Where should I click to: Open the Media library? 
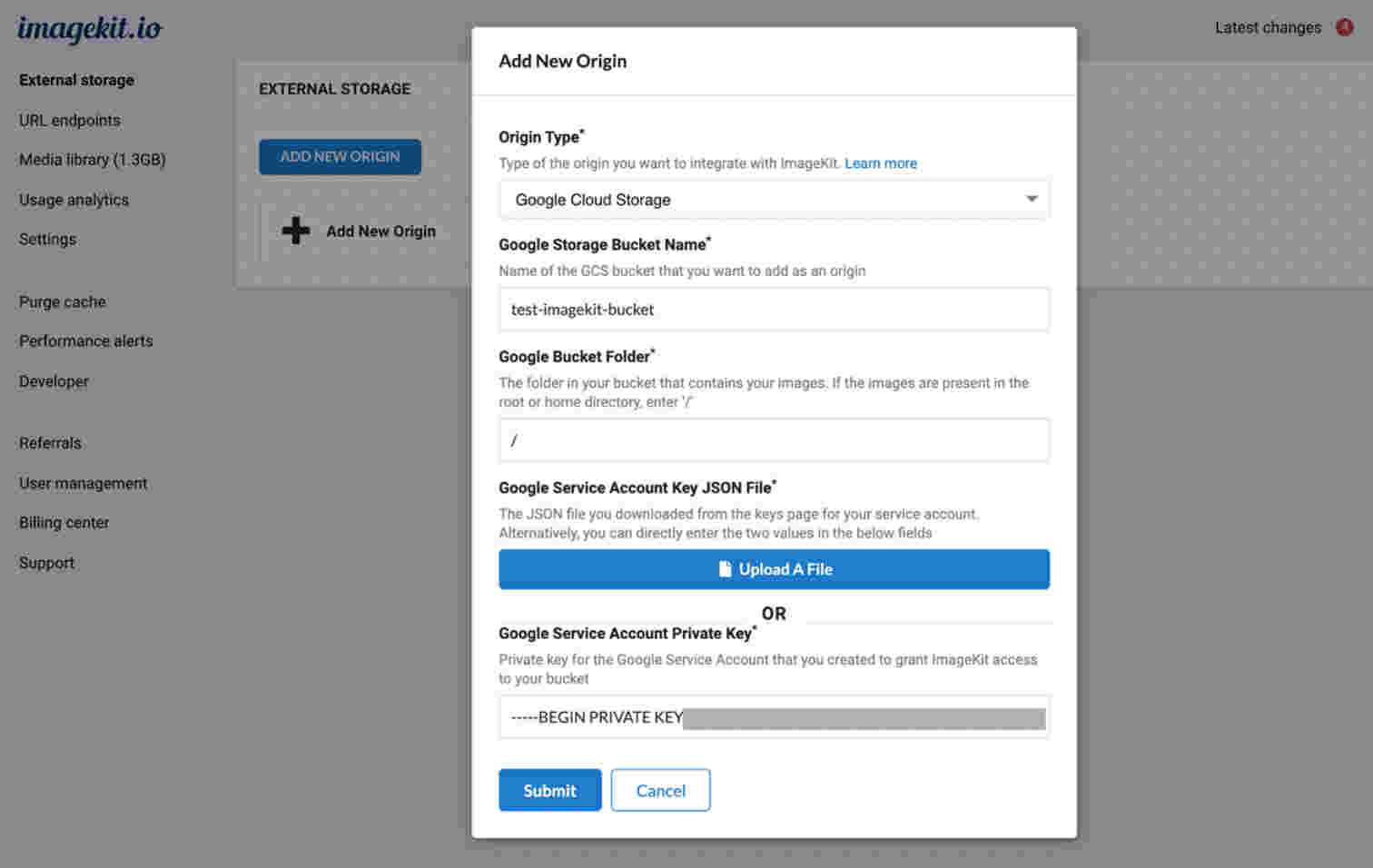tap(92, 160)
